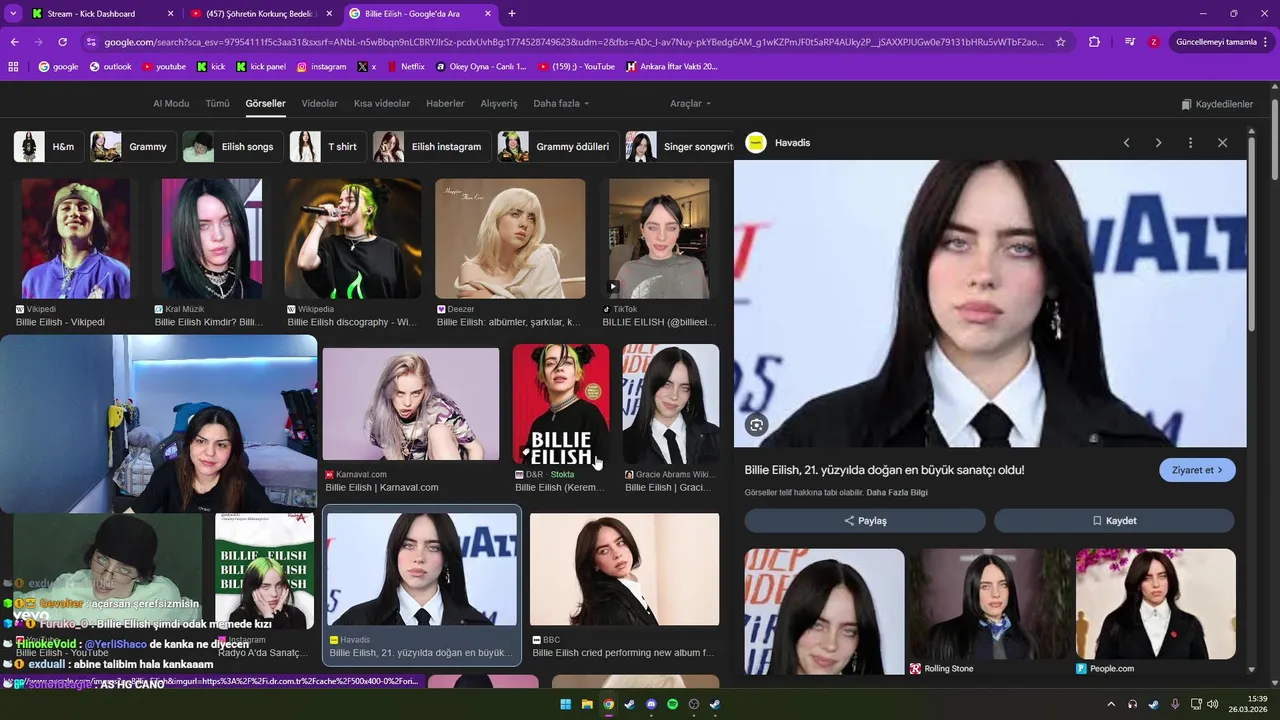Go back to previous browser page
This screenshot has width=1280, height=720.
pos(14,42)
